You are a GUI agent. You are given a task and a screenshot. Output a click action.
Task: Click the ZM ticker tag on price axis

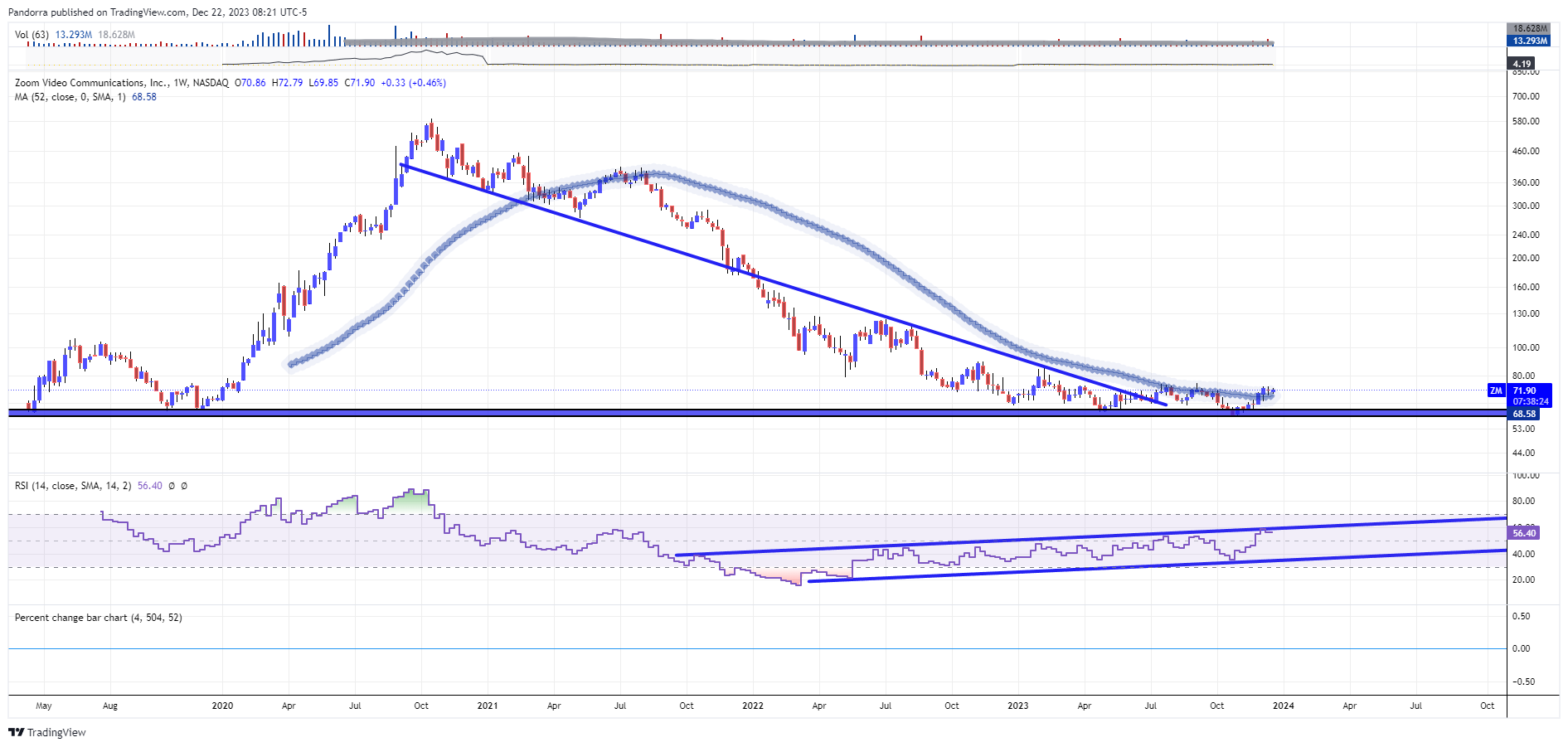[x=1496, y=390]
